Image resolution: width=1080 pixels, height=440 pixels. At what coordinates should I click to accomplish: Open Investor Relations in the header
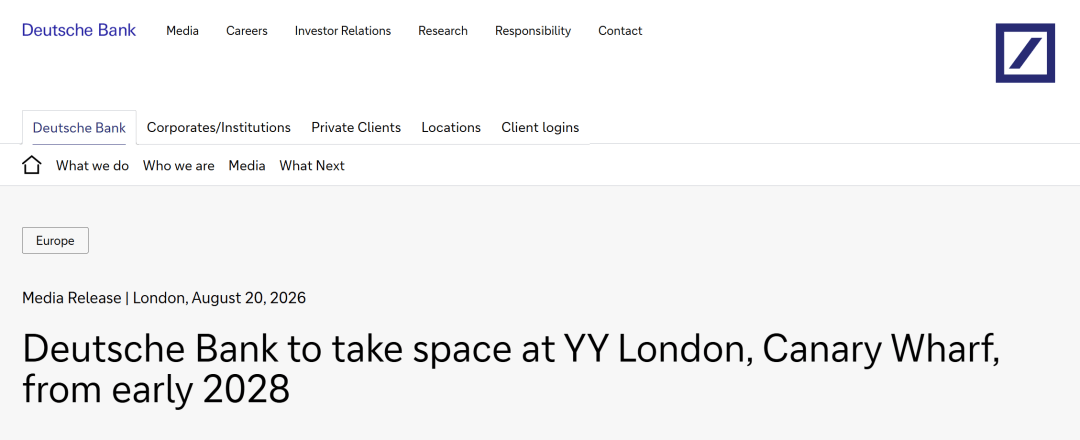343,31
